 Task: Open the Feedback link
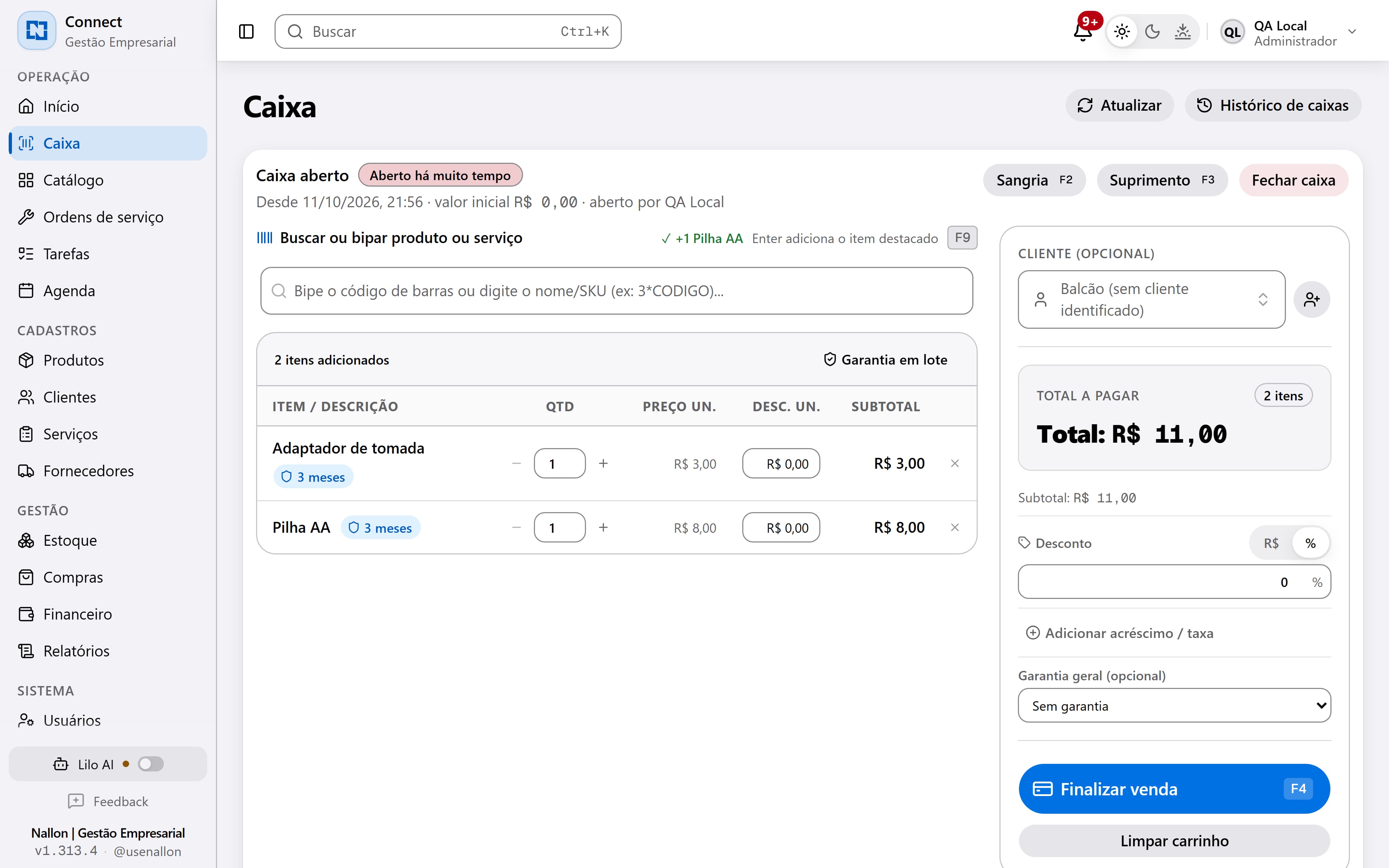108,801
